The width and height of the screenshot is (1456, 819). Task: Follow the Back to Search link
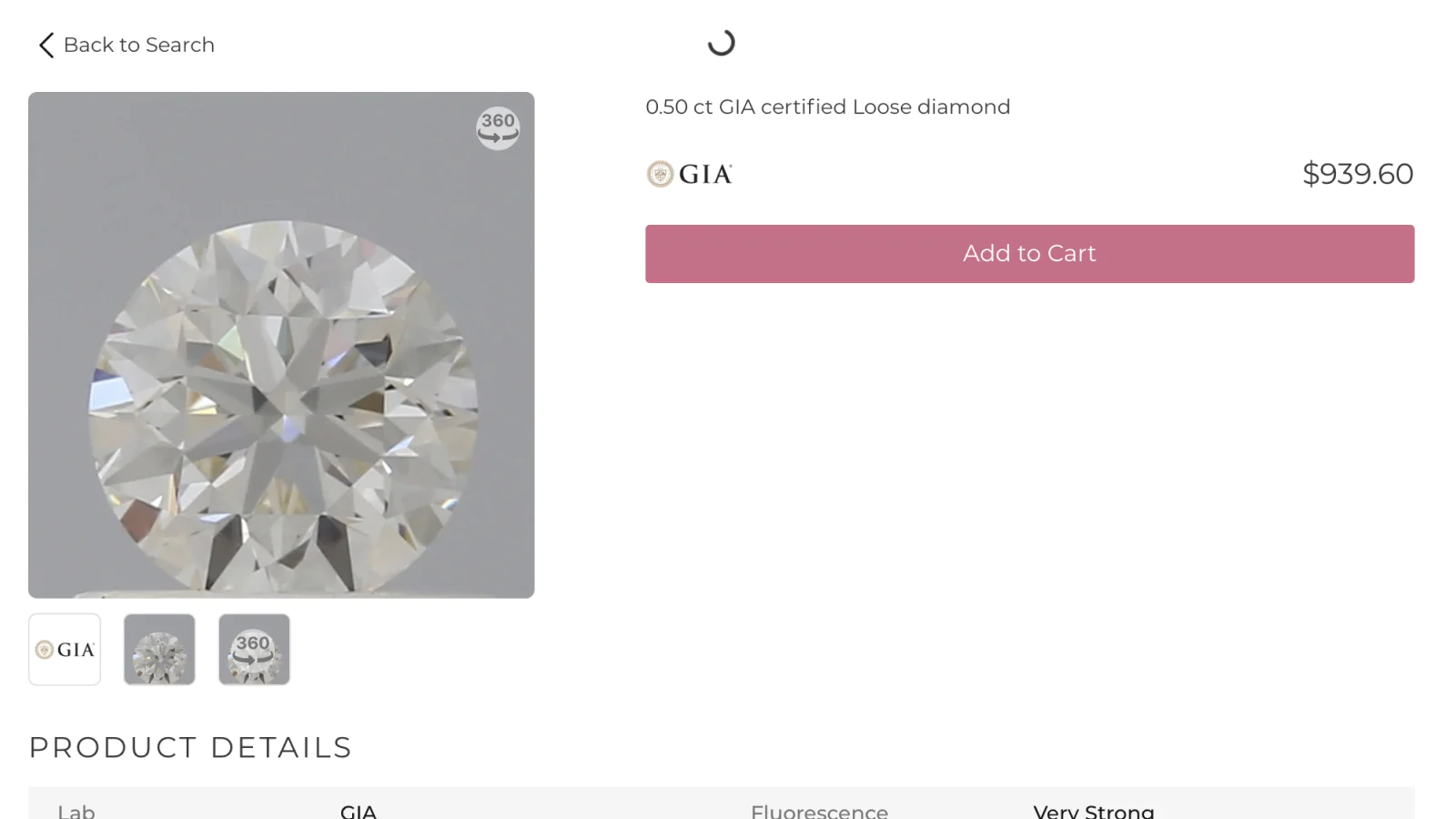tap(138, 45)
